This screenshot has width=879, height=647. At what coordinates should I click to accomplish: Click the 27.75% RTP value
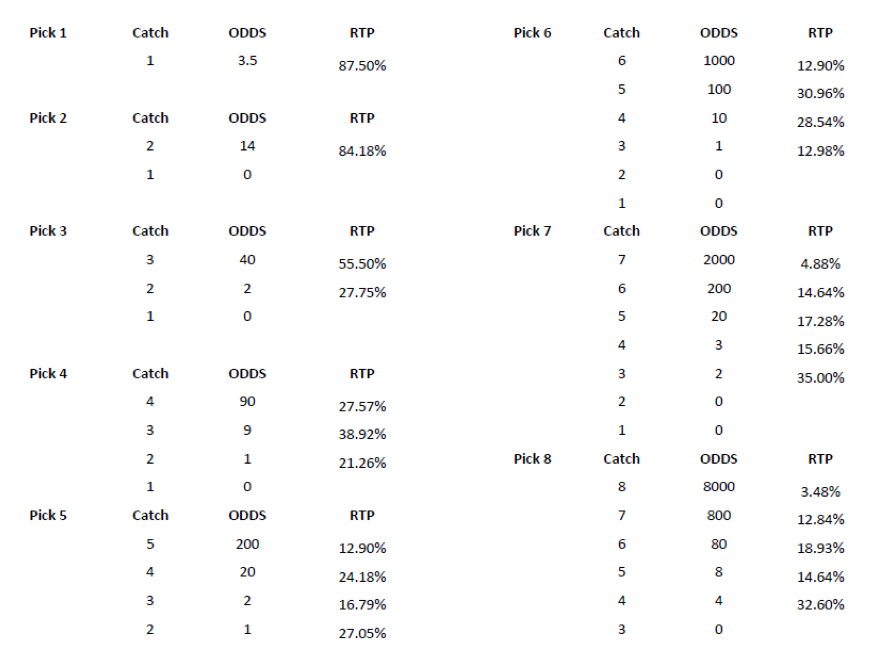point(362,292)
